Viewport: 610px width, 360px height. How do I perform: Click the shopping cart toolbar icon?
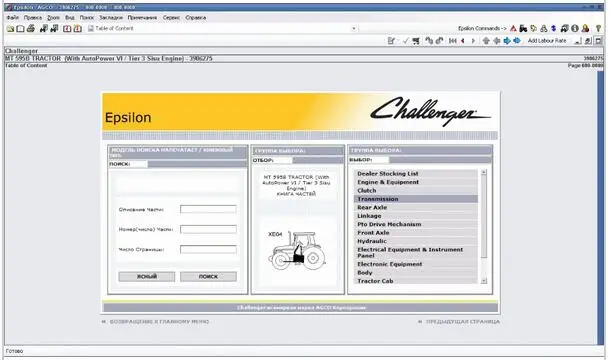(416, 40)
